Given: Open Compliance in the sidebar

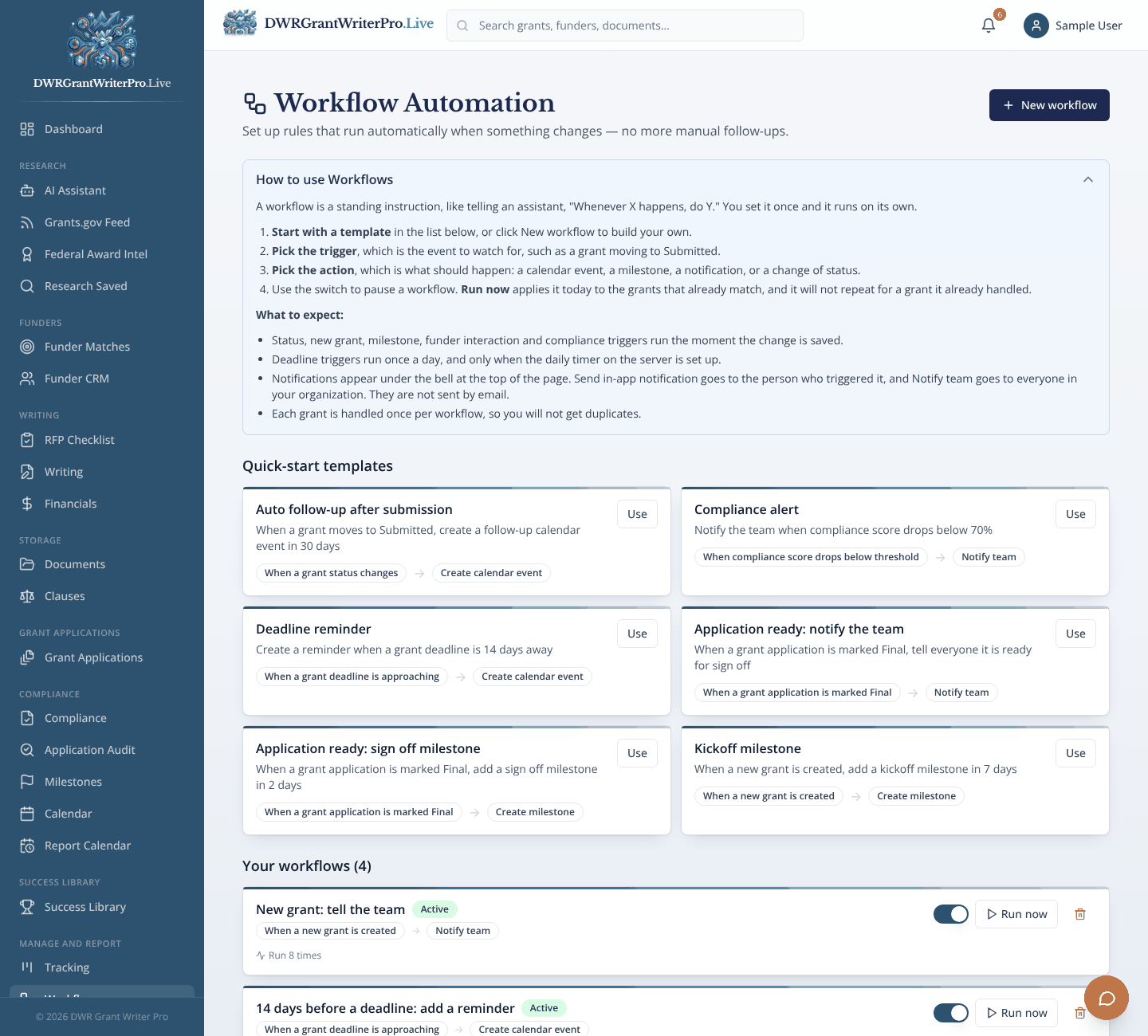Looking at the screenshot, I should tap(102, 718).
